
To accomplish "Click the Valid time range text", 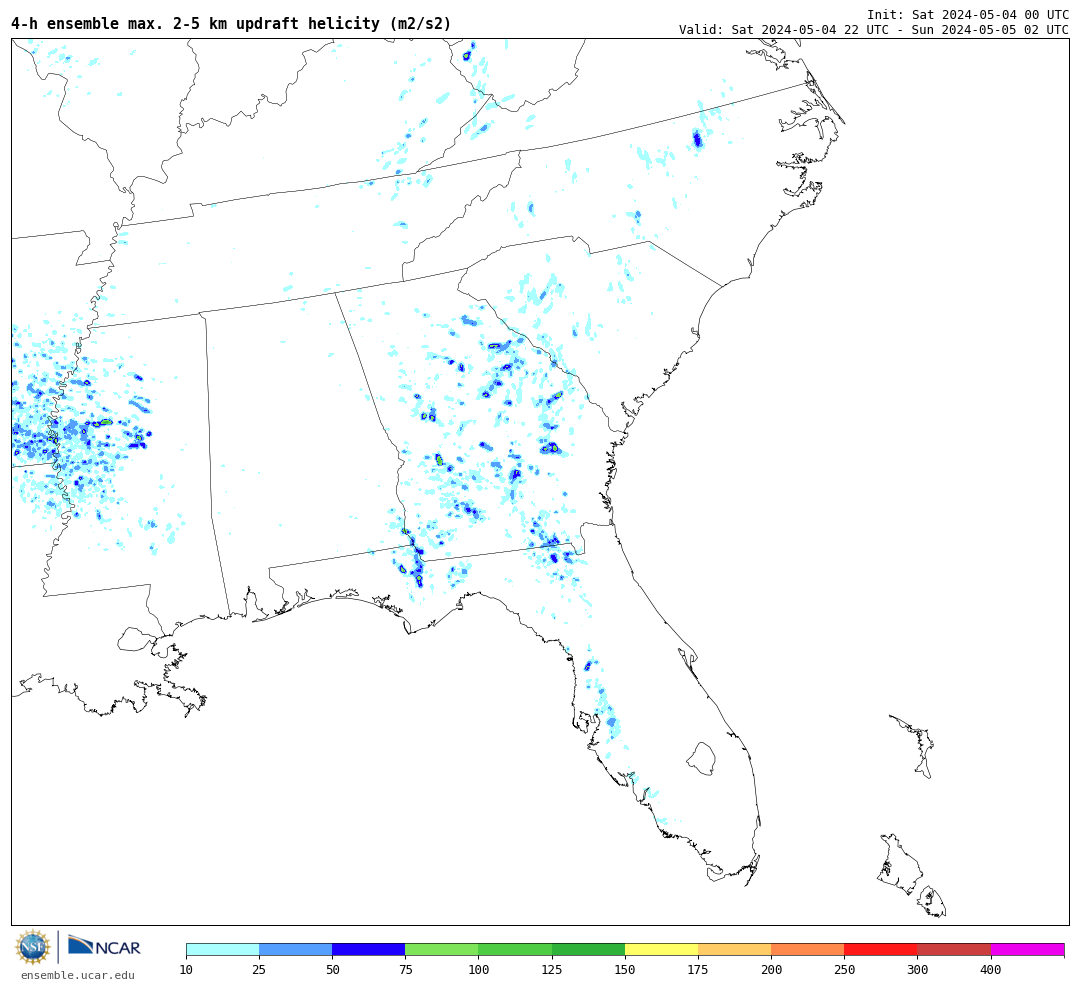I will 874,30.
